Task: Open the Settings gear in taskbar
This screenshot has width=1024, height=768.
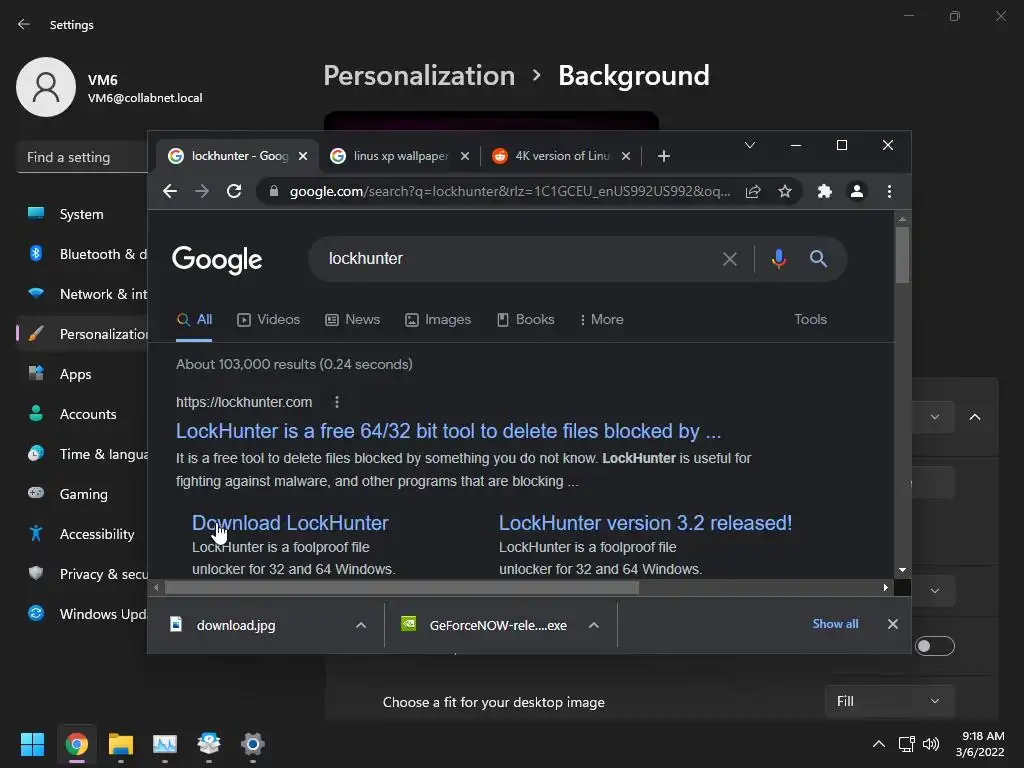Action: click(253, 744)
